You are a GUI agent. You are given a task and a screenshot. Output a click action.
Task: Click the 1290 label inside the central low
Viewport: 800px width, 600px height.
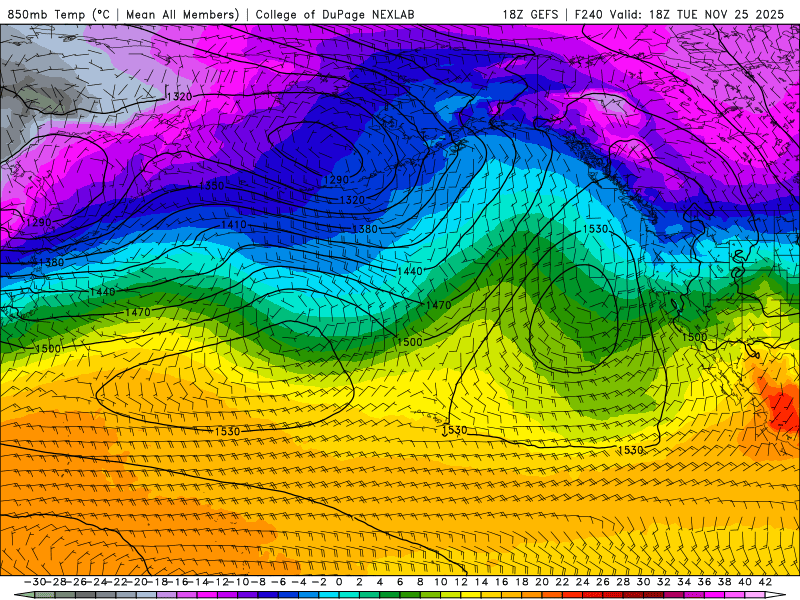[336, 180]
